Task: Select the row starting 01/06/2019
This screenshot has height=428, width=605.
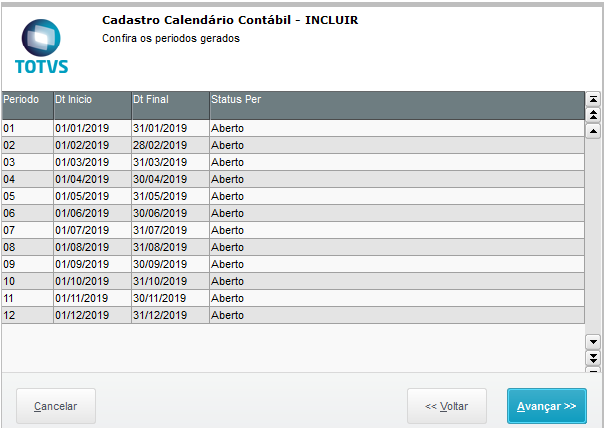Action: [x=293, y=213]
